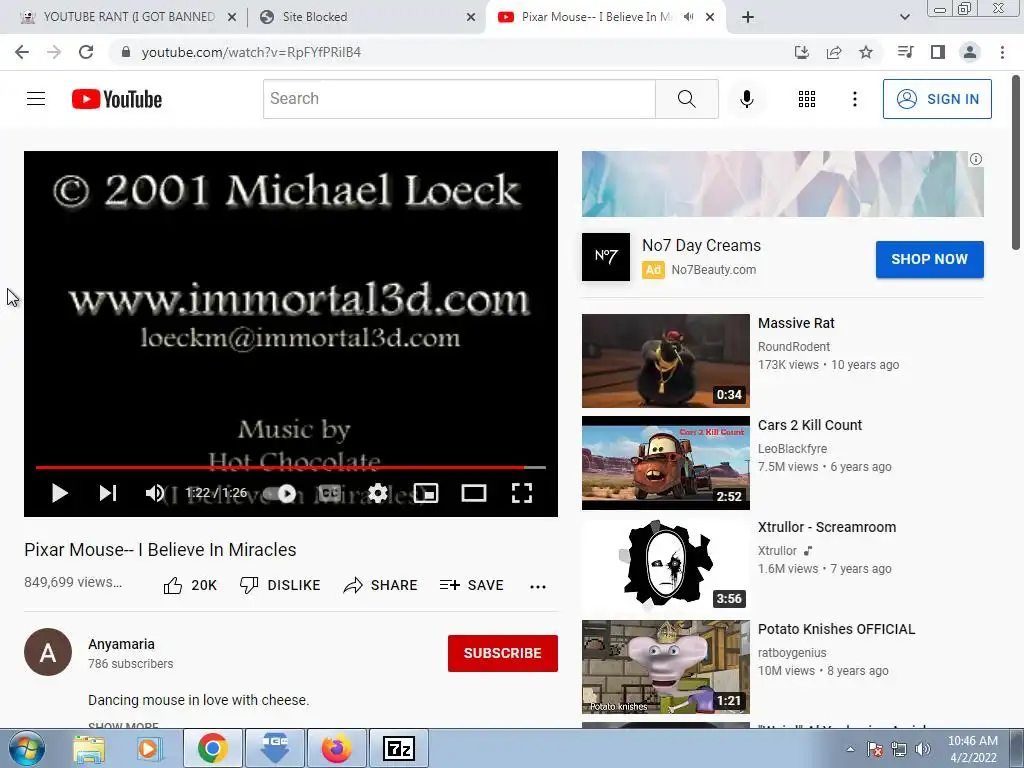Select the Pixar Mouse browser tab

coord(606,17)
